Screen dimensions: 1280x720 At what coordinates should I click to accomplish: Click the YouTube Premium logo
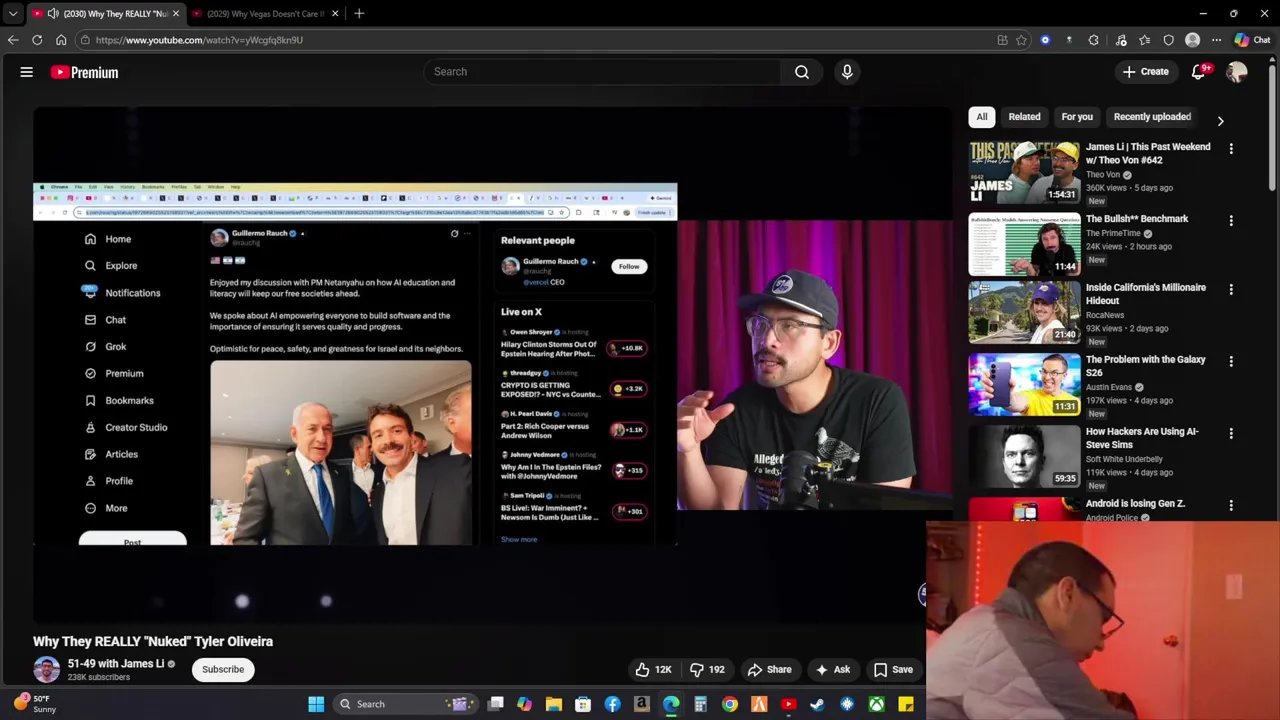pos(85,72)
